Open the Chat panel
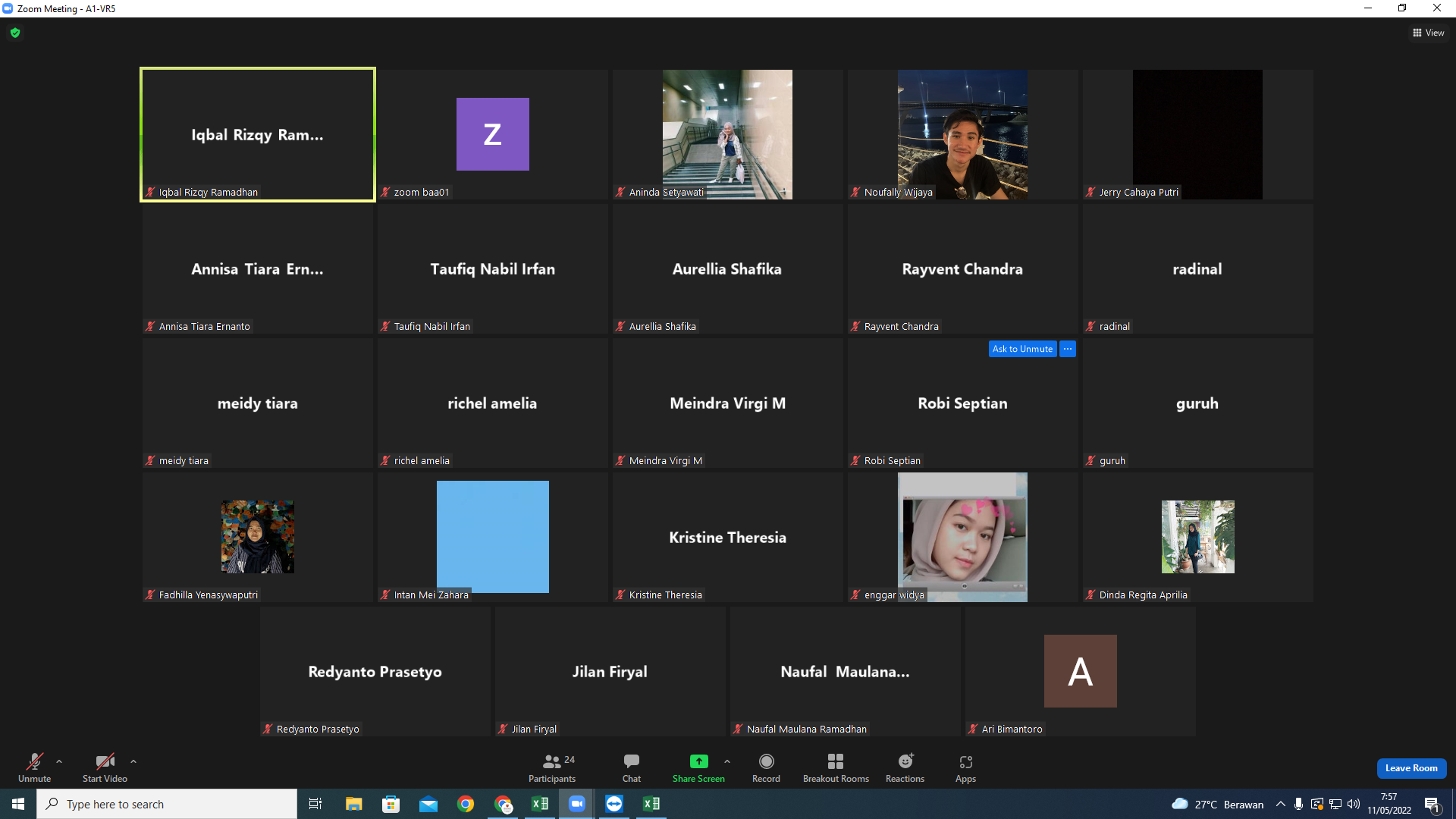The image size is (1456, 819). pos(632,767)
